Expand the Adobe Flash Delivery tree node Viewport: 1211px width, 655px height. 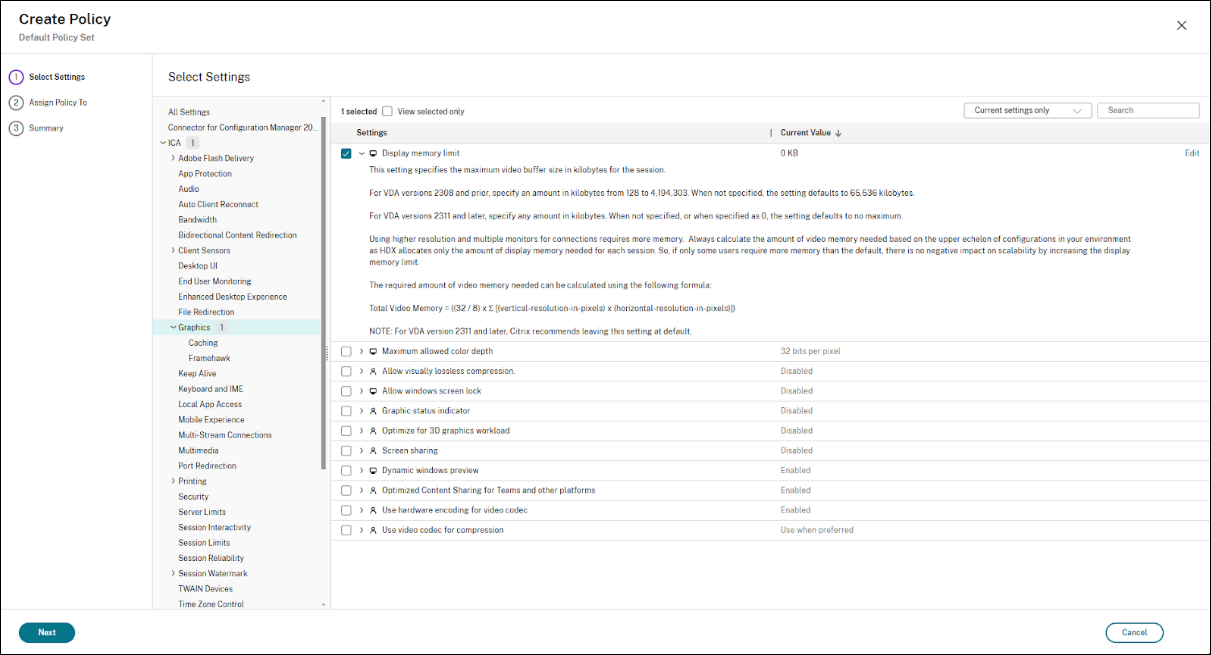point(173,158)
